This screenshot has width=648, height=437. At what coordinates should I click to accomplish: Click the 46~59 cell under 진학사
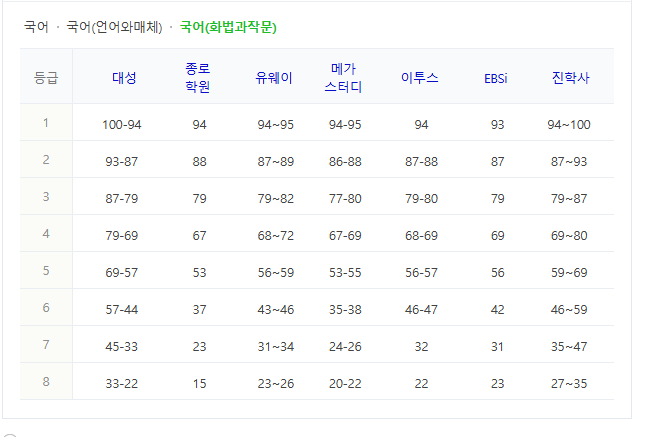[x=569, y=310]
